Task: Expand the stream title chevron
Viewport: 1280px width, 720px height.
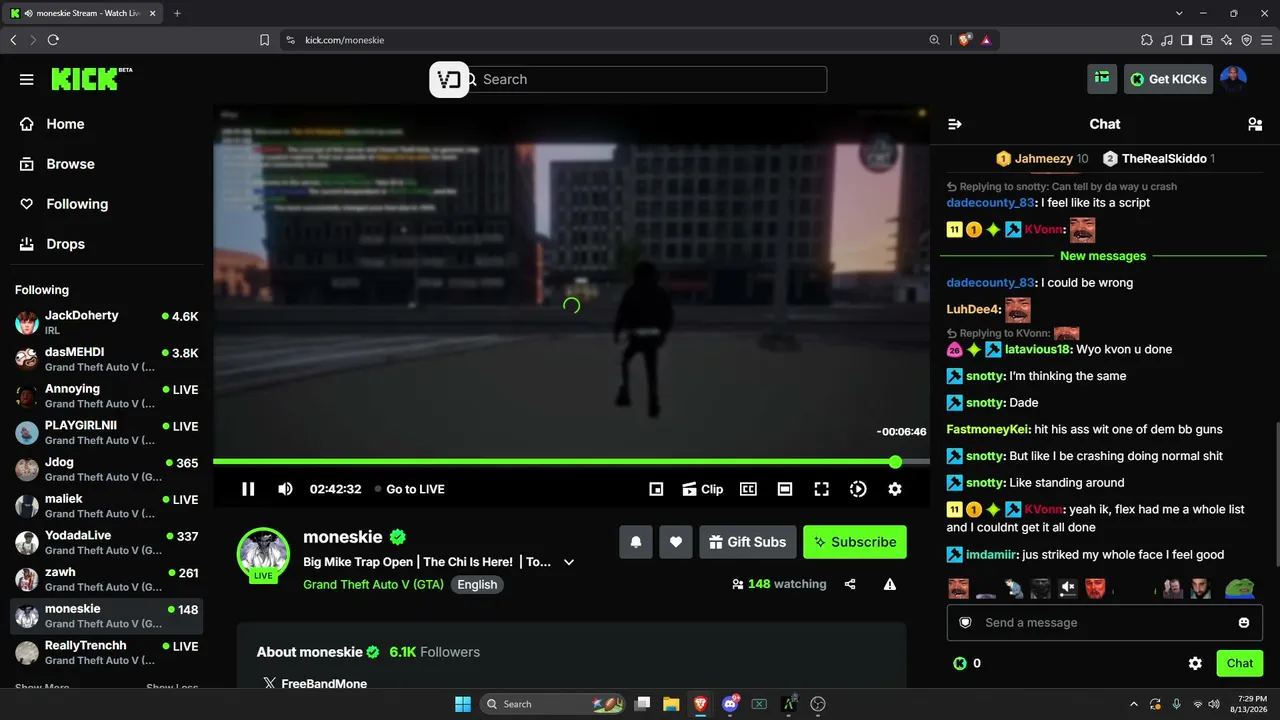Action: coord(569,562)
